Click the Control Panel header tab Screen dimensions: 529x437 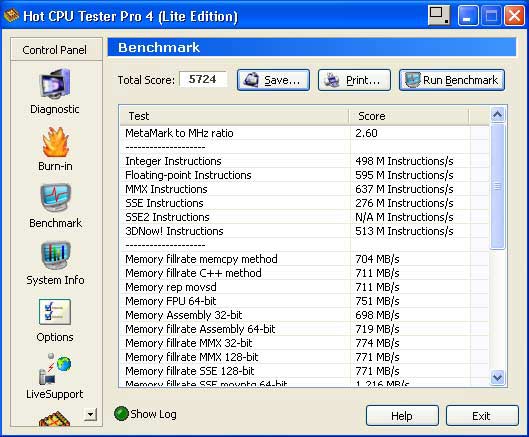click(56, 50)
